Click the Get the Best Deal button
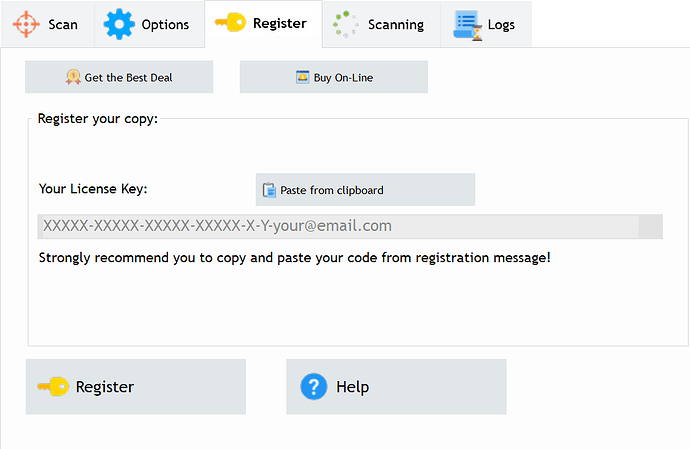 pos(119,77)
